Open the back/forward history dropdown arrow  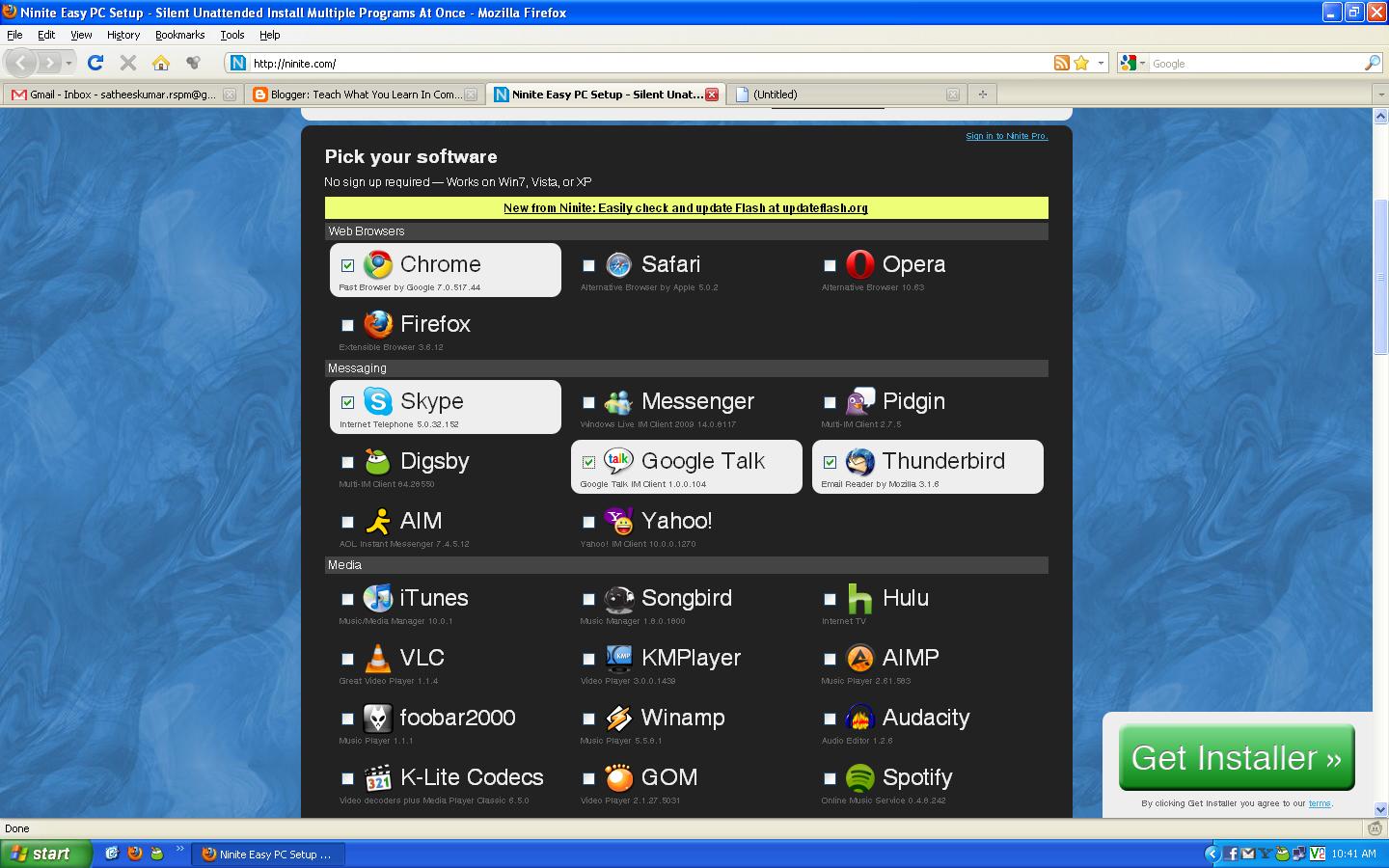point(68,64)
